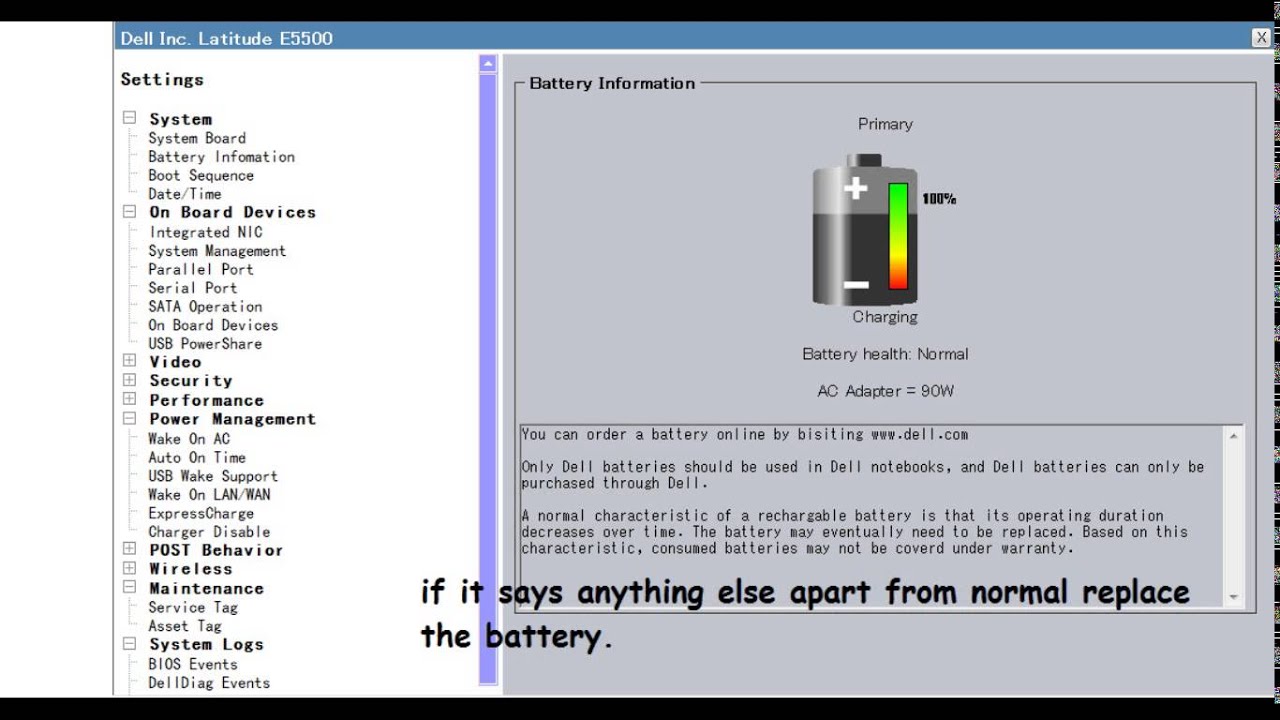The width and height of the screenshot is (1280, 720).
Task: Click the battery notes scroll-down arrow
Action: point(1234,596)
